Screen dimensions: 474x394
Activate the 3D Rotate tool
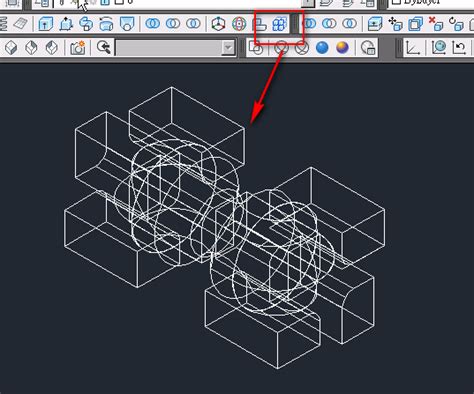[239, 24]
